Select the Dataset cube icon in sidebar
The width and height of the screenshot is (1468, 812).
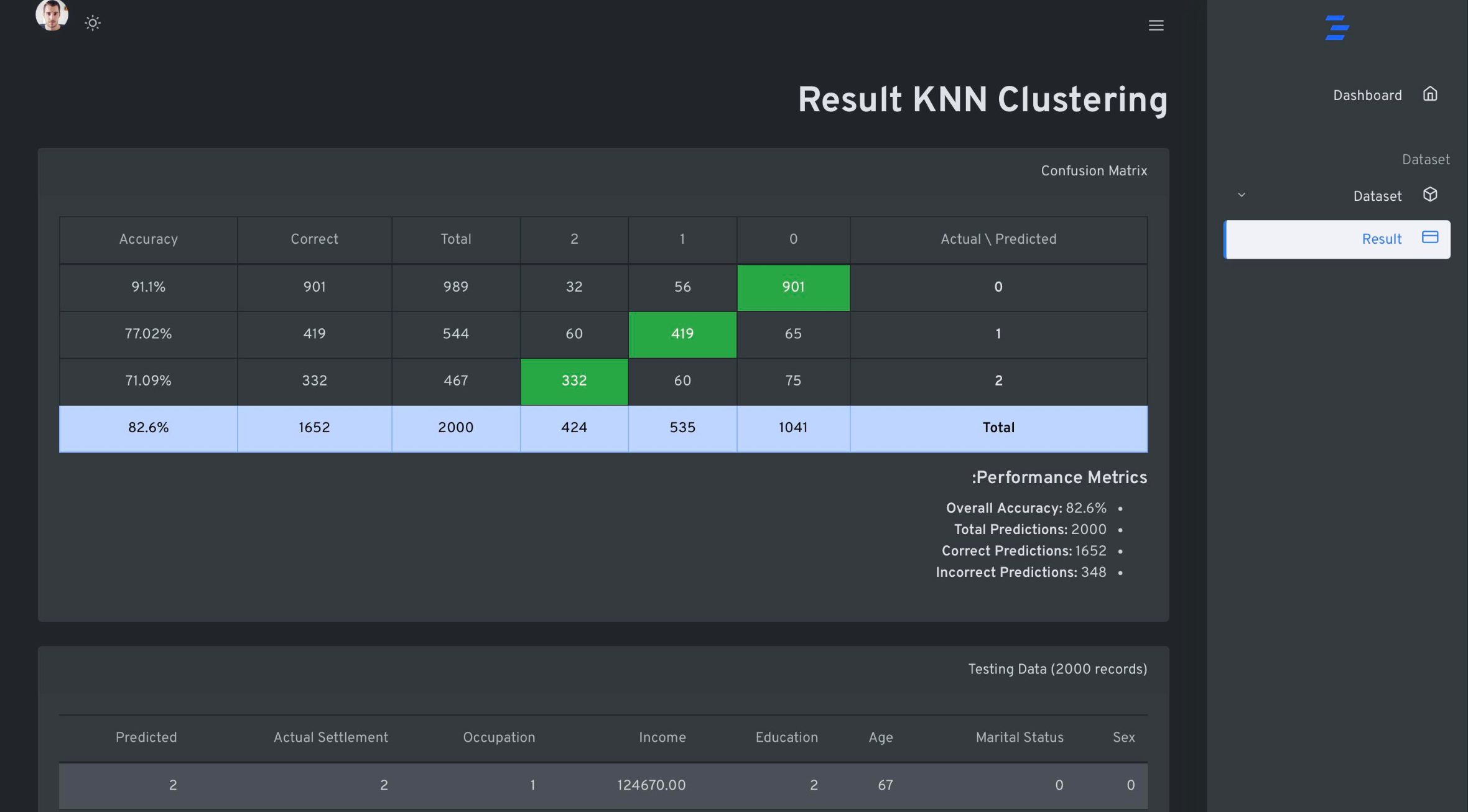1430,195
